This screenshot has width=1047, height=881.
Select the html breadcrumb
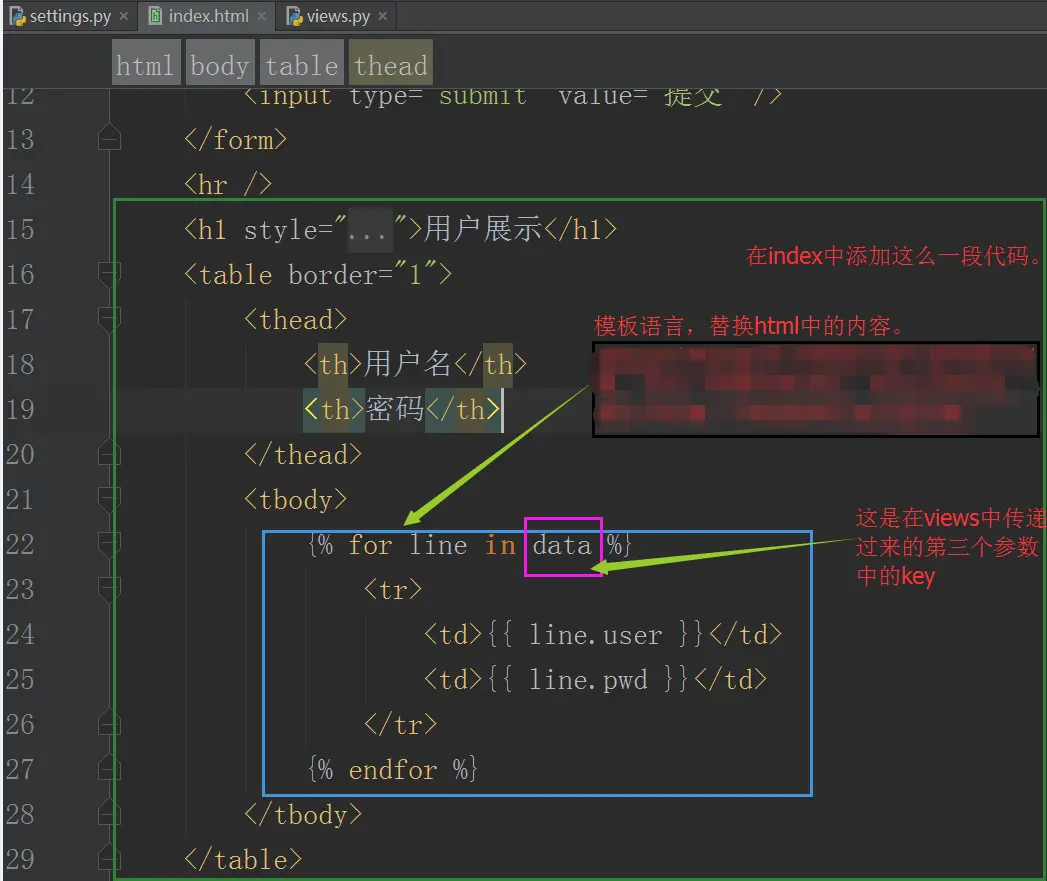[146, 65]
